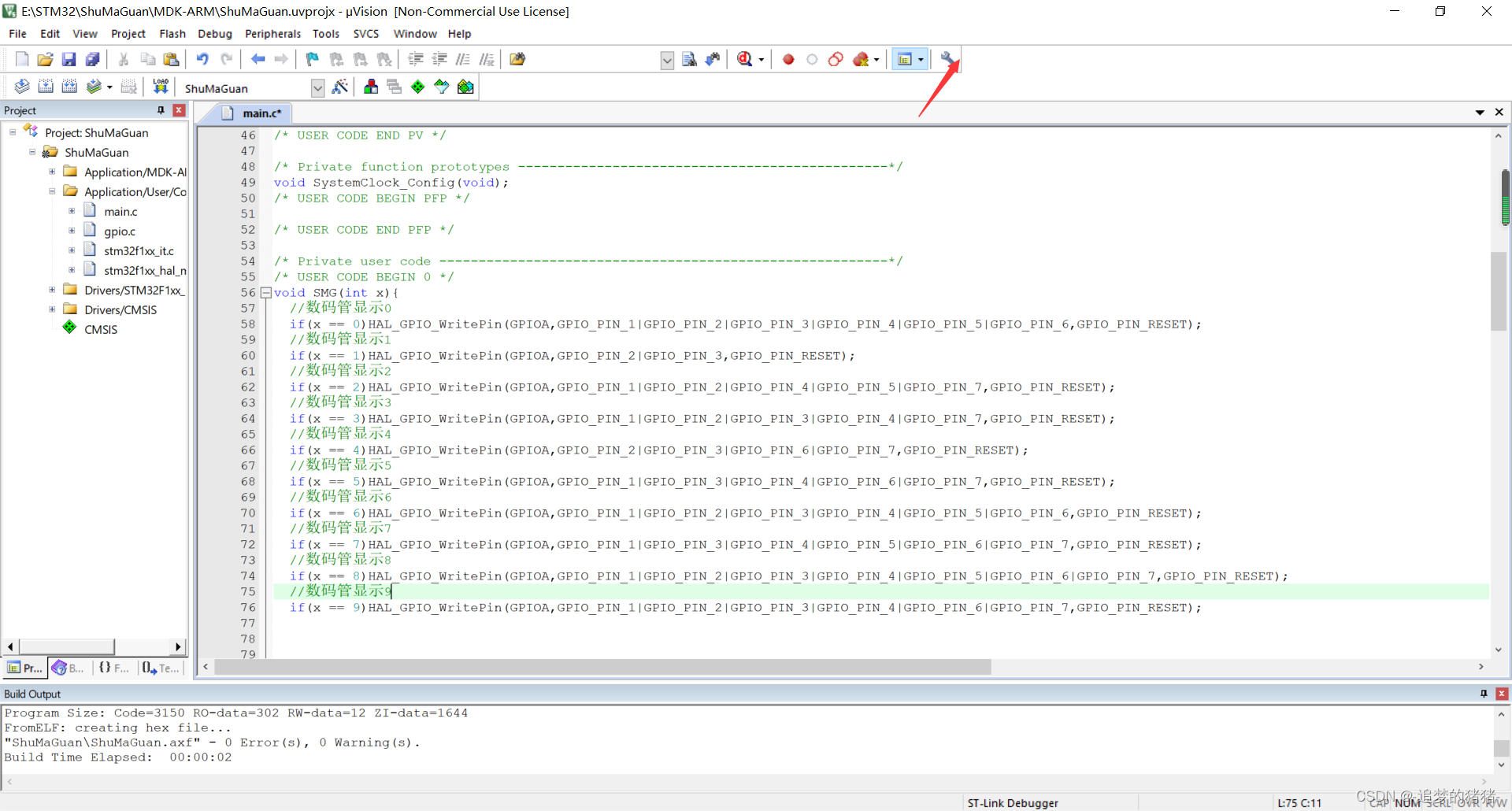Open Find in Files with the folder-binoculars icon
The width and height of the screenshot is (1512, 811).
coord(517,59)
